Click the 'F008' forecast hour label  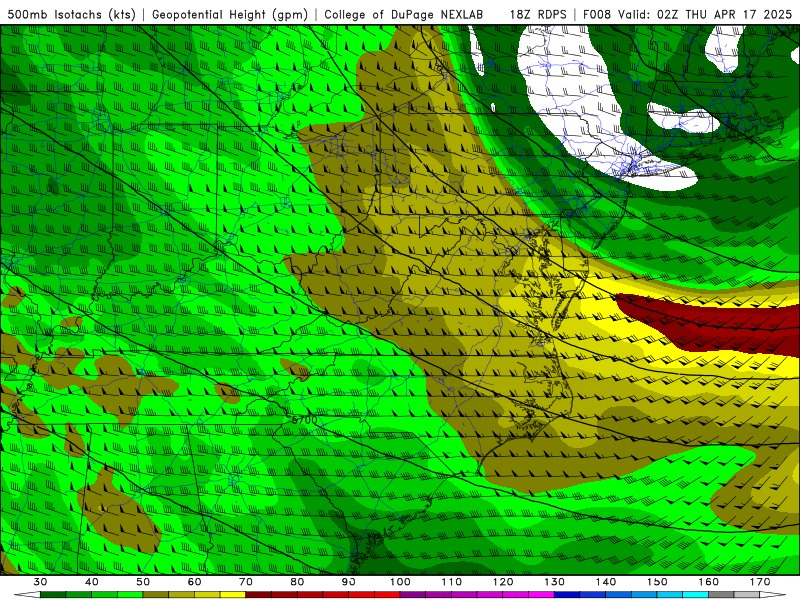pos(597,14)
